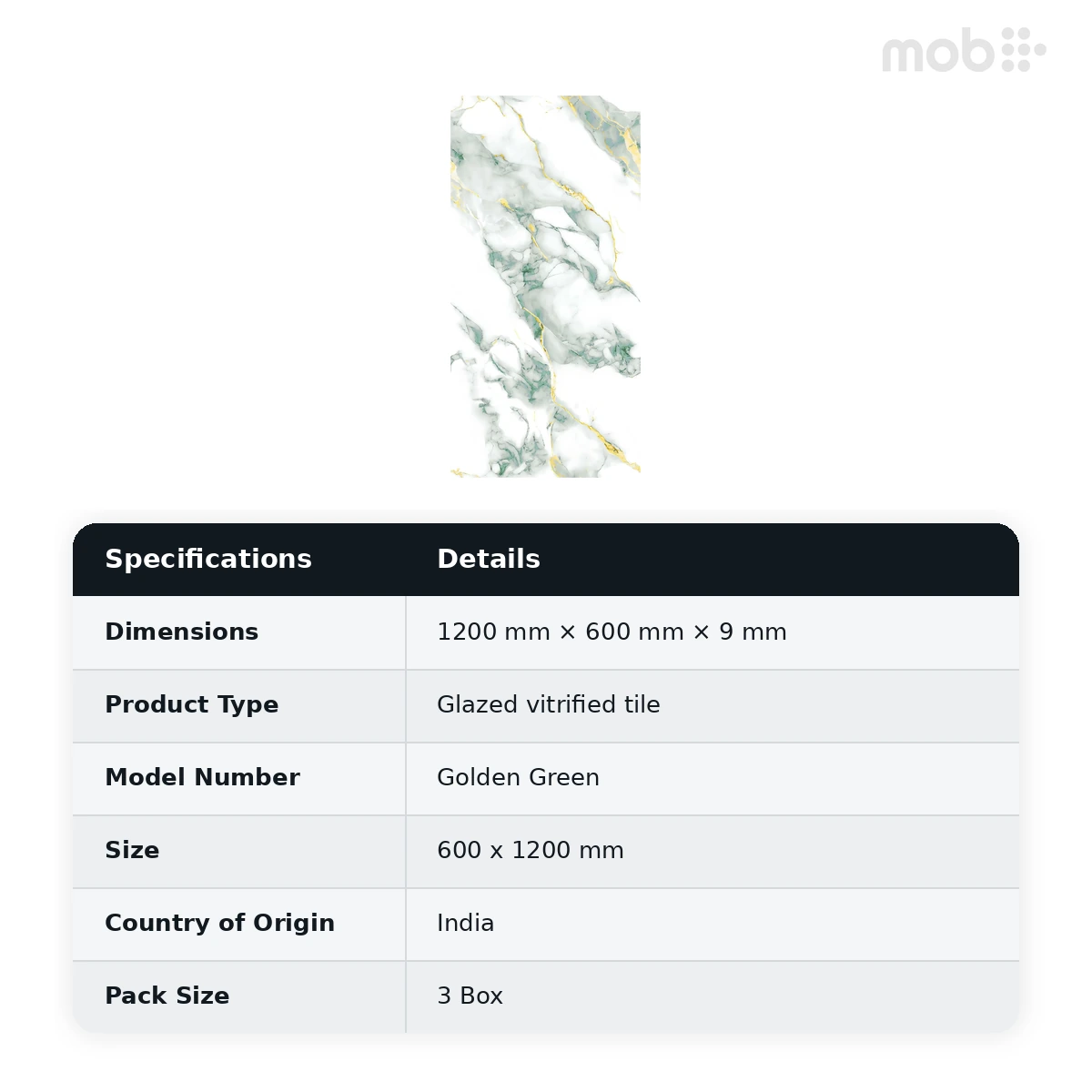This screenshot has width=1092, height=1092.
Task: Click the Pack Size label
Action: click(x=167, y=996)
